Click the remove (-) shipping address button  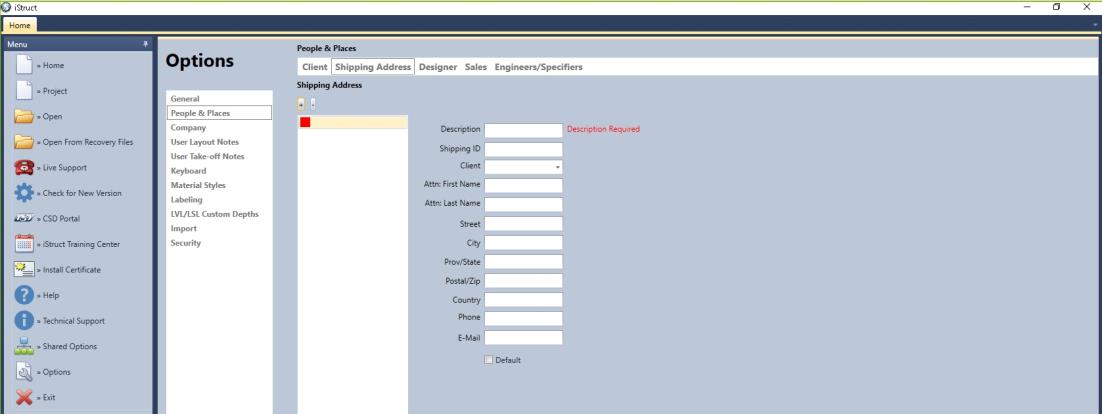coord(313,104)
